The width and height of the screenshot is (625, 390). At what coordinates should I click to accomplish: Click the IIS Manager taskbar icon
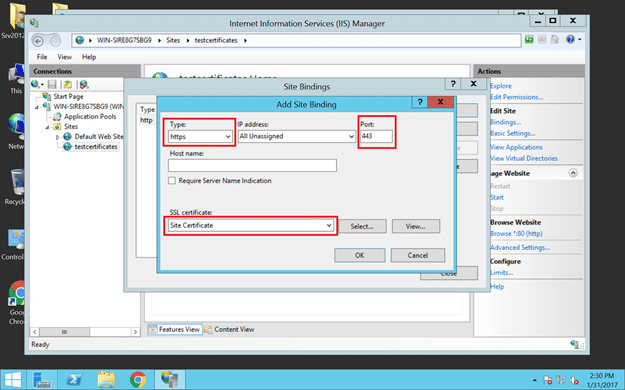click(x=170, y=379)
